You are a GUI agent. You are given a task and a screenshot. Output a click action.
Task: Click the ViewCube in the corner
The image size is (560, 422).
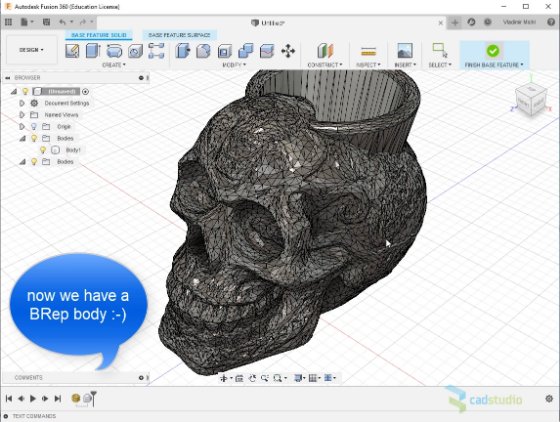coord(531,98)
